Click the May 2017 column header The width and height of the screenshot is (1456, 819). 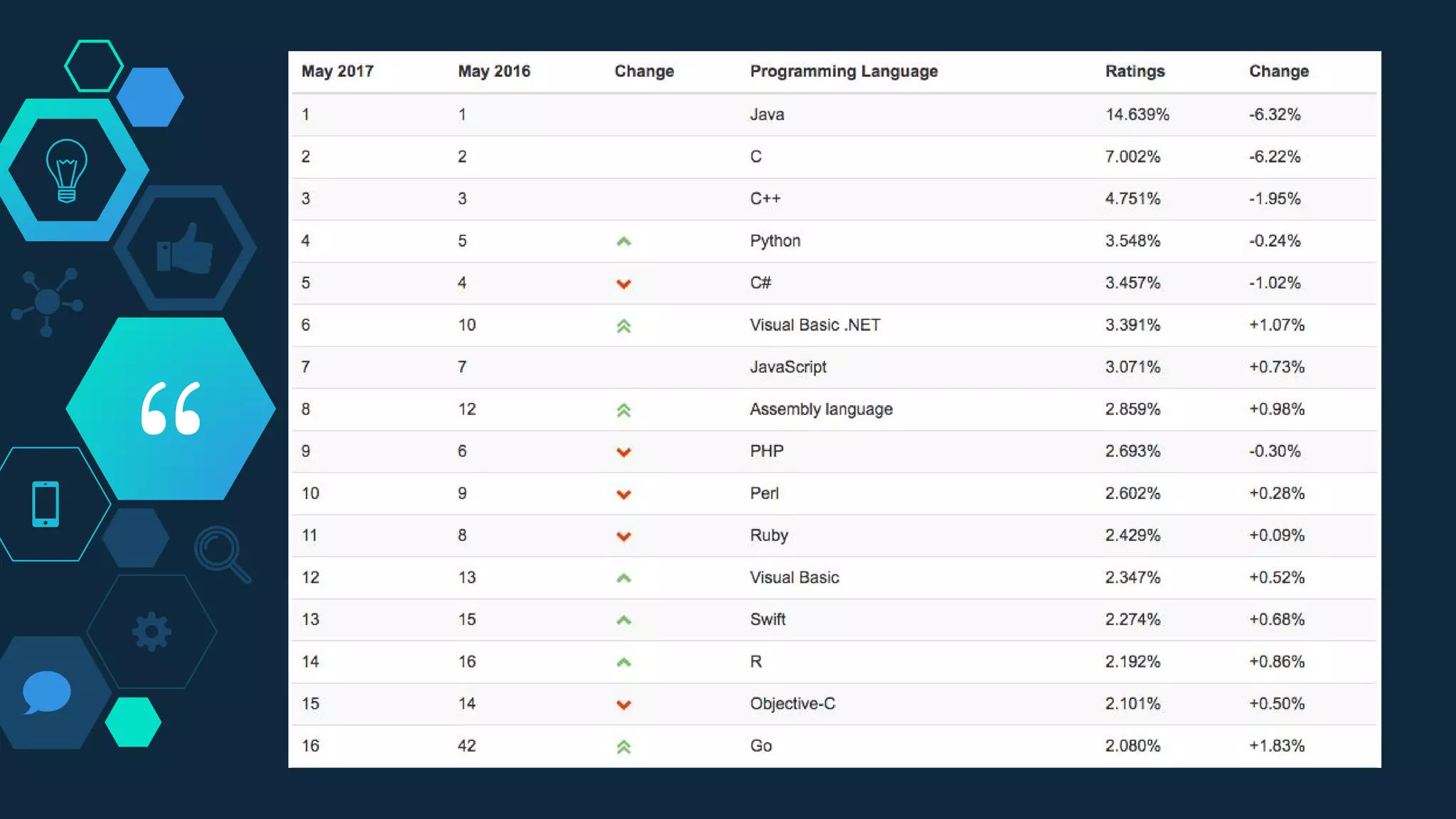(337, 71)
